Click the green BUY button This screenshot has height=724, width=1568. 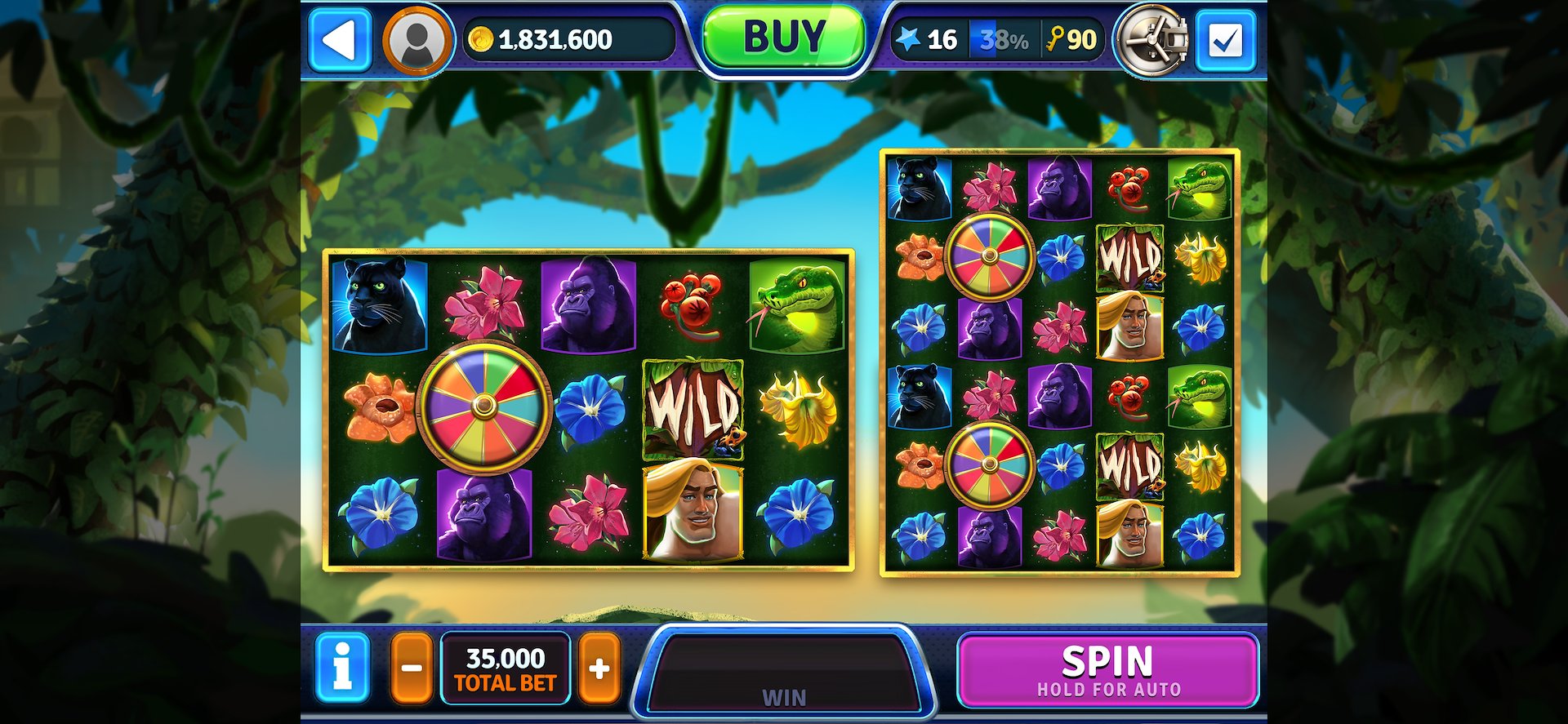783,38
